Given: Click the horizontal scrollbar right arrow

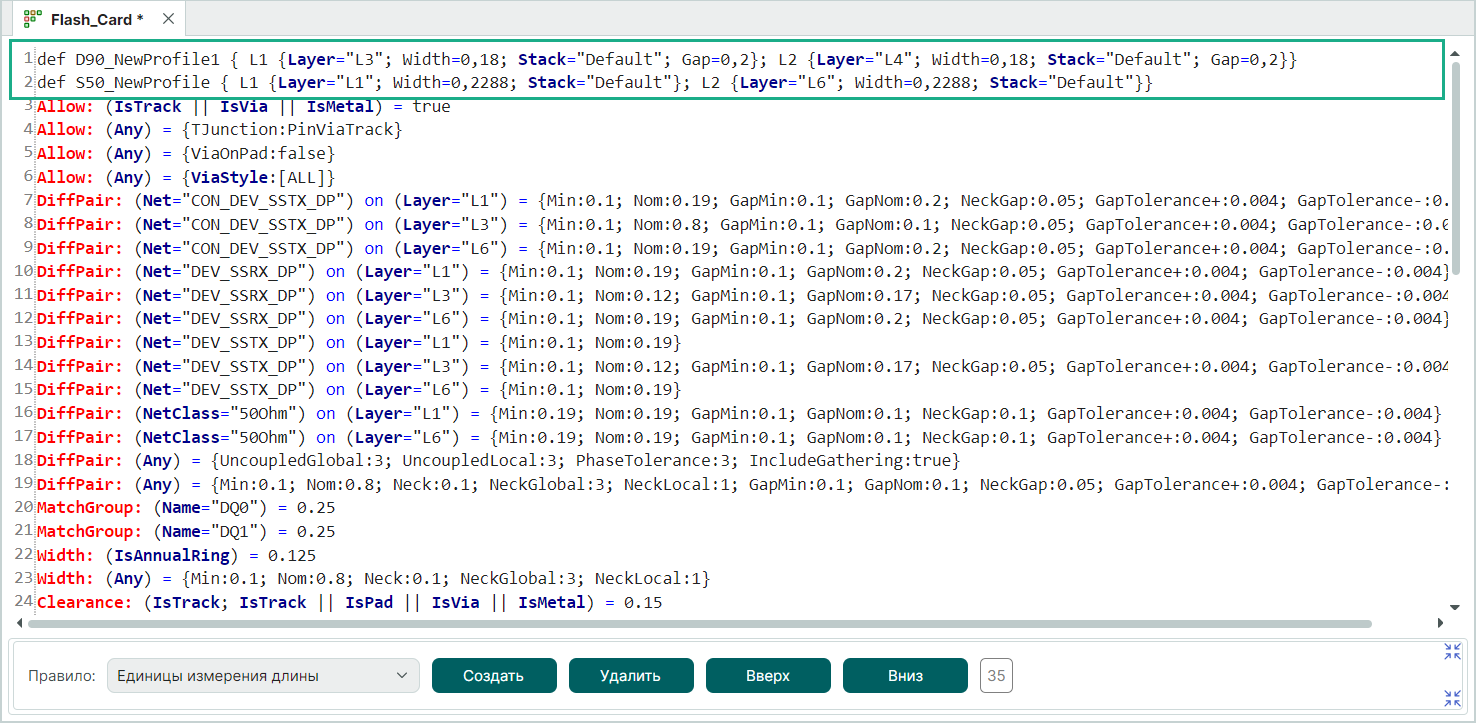Looking at the screenshot, I should [1439, 623].
